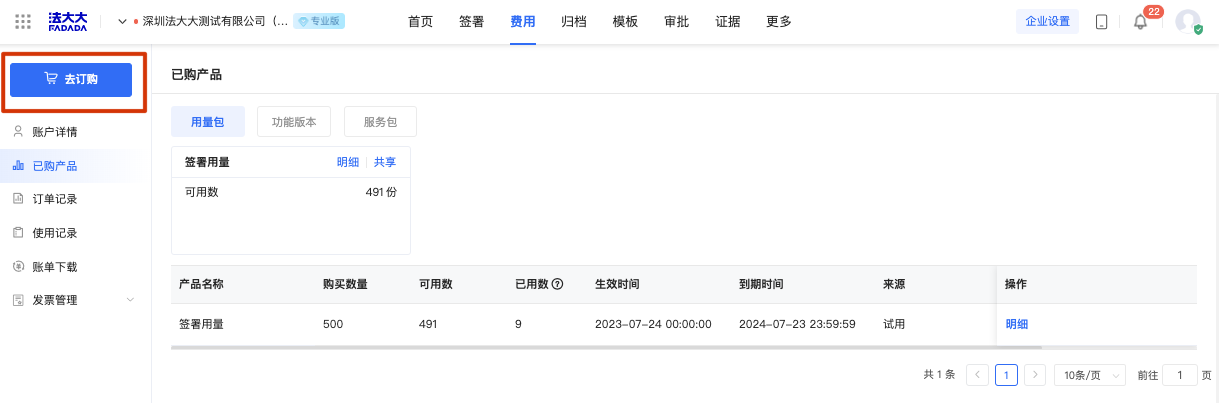Click the table horizontal scrollbar
The width and height of the screenshot is (1219, 403).
607,348
